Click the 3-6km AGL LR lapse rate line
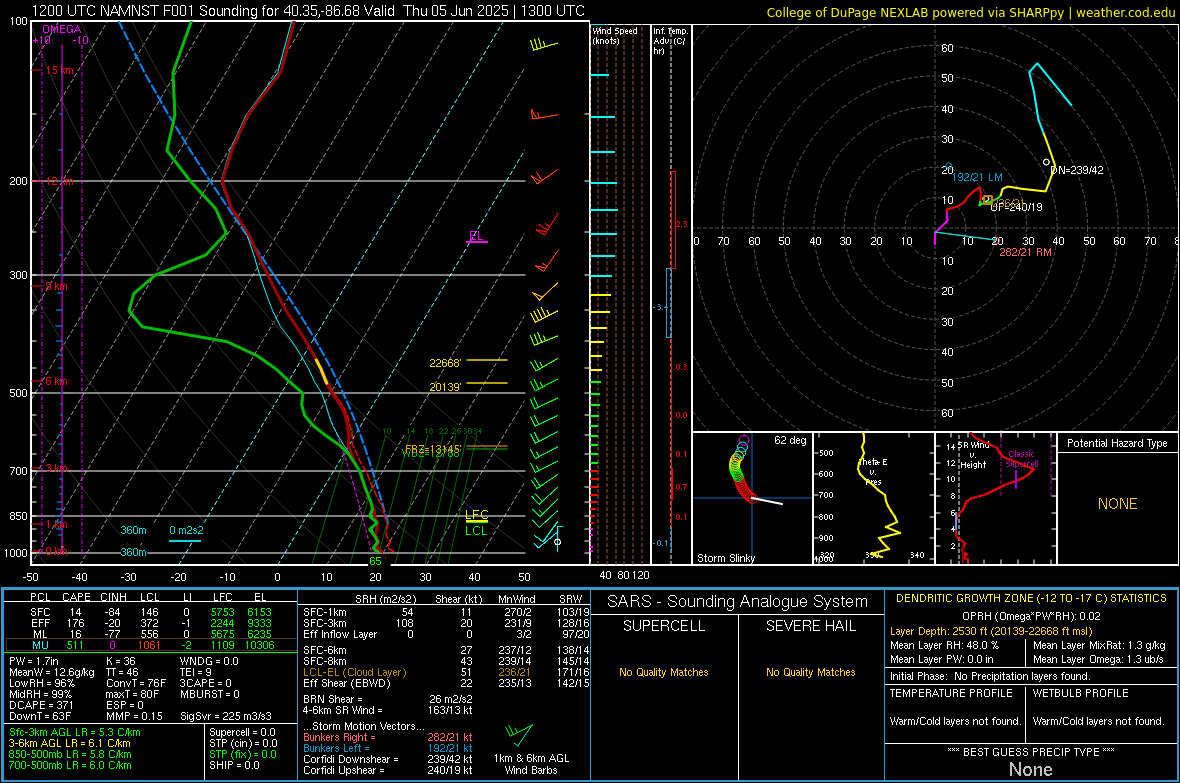The width and height of the screenshot is (1180, 783). pos(69,743)
